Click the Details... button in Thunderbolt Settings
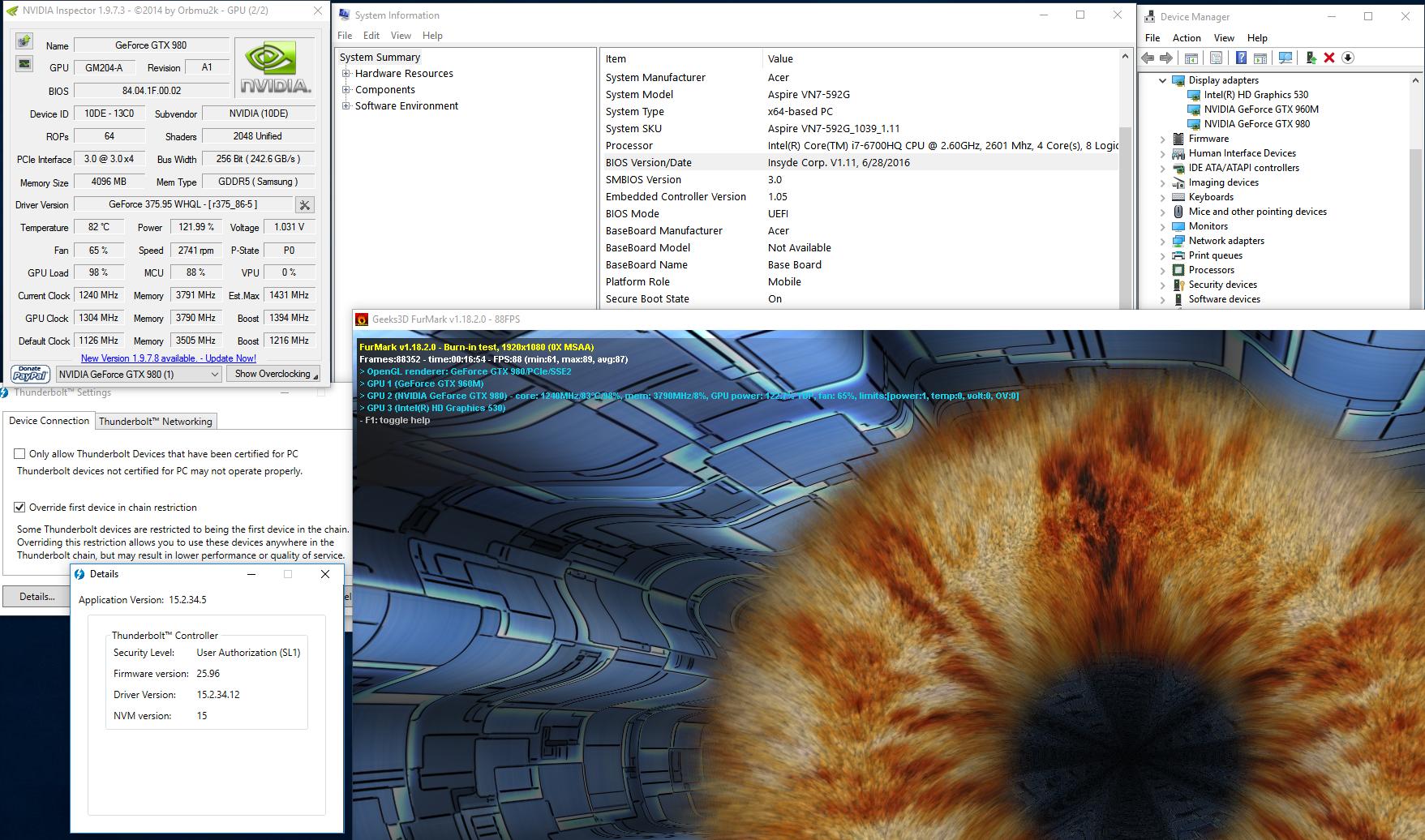The image size is (1425, 840). (x=36, y=597)
